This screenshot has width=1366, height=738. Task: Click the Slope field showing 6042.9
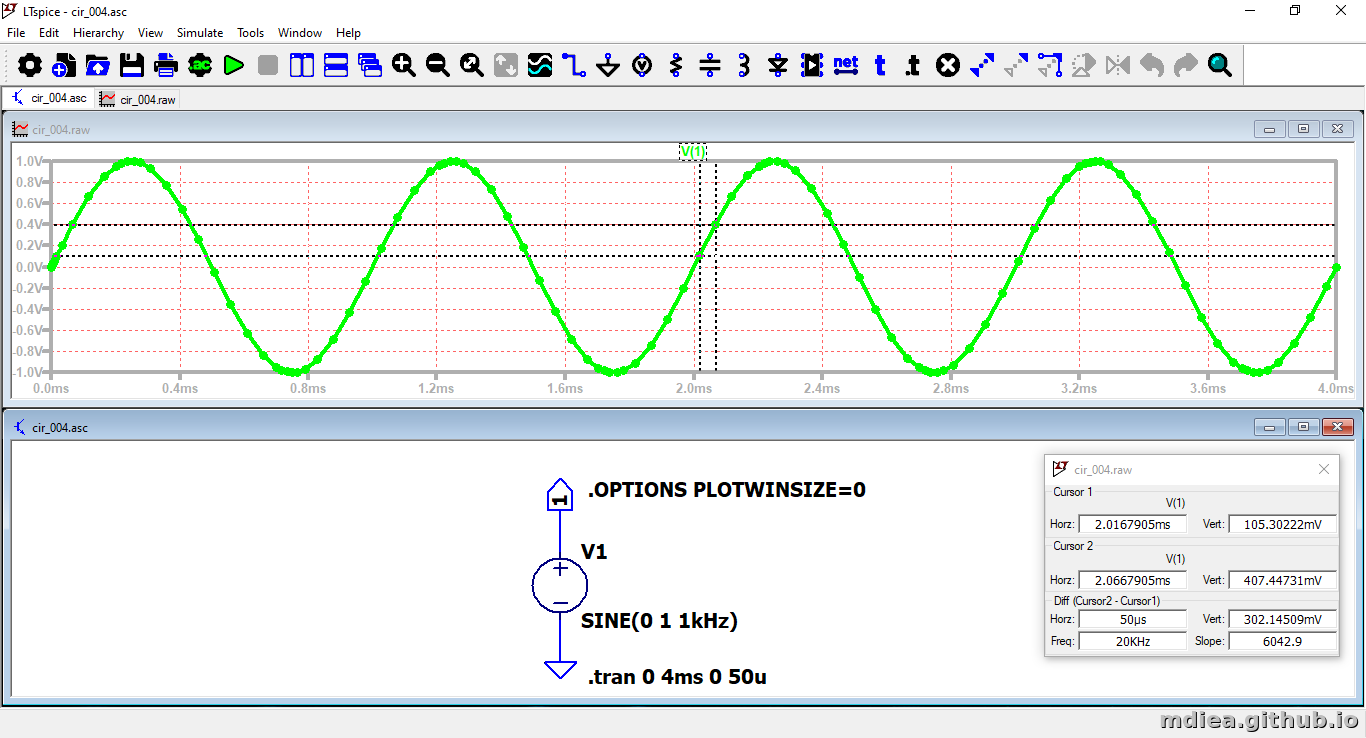pyautogui.click(x=1282, y=641)
